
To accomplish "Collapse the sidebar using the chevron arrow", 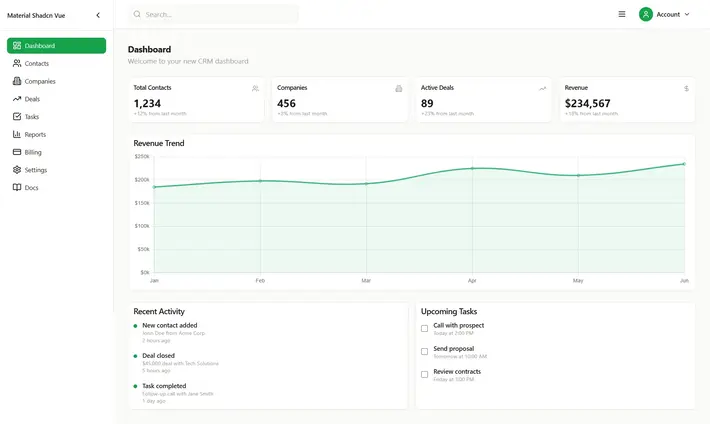I will (x=98, y=15).
